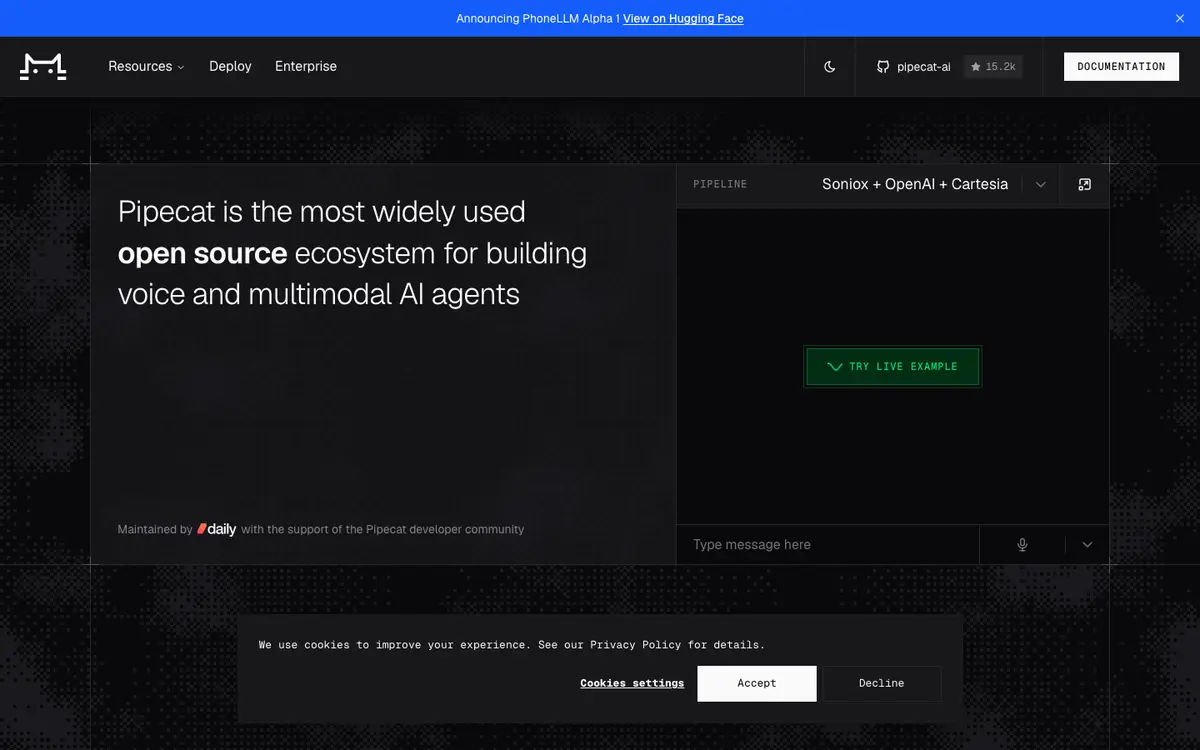
Task: Click the microphone icon
Action: [x=1022, y=545]
